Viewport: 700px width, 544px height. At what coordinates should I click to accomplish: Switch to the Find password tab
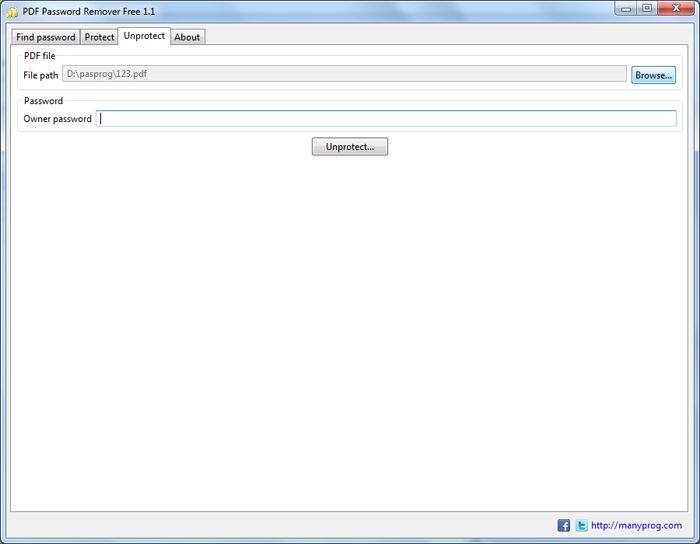point(46,37)
